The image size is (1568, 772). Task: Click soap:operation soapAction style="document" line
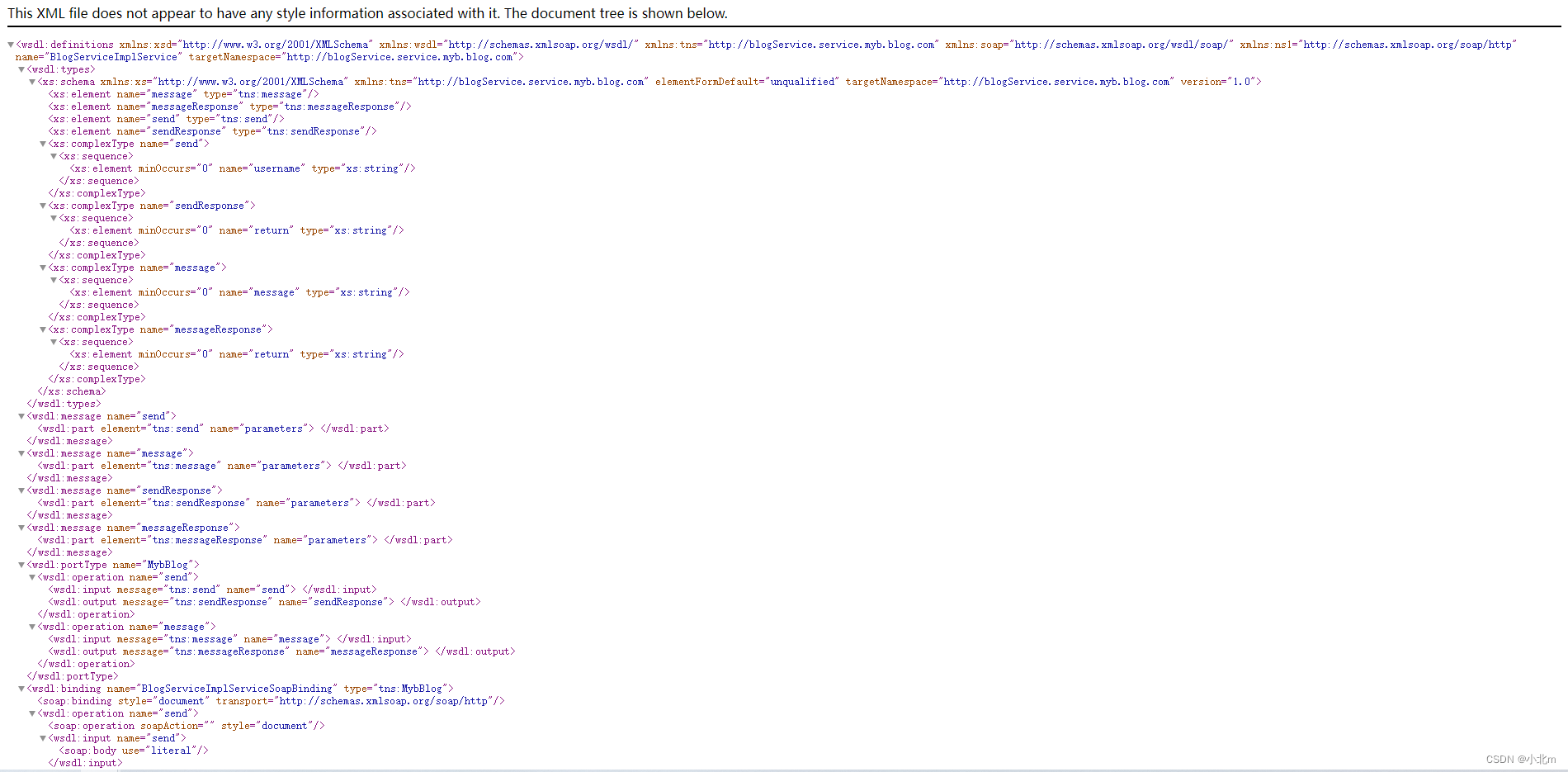[187, 726]
